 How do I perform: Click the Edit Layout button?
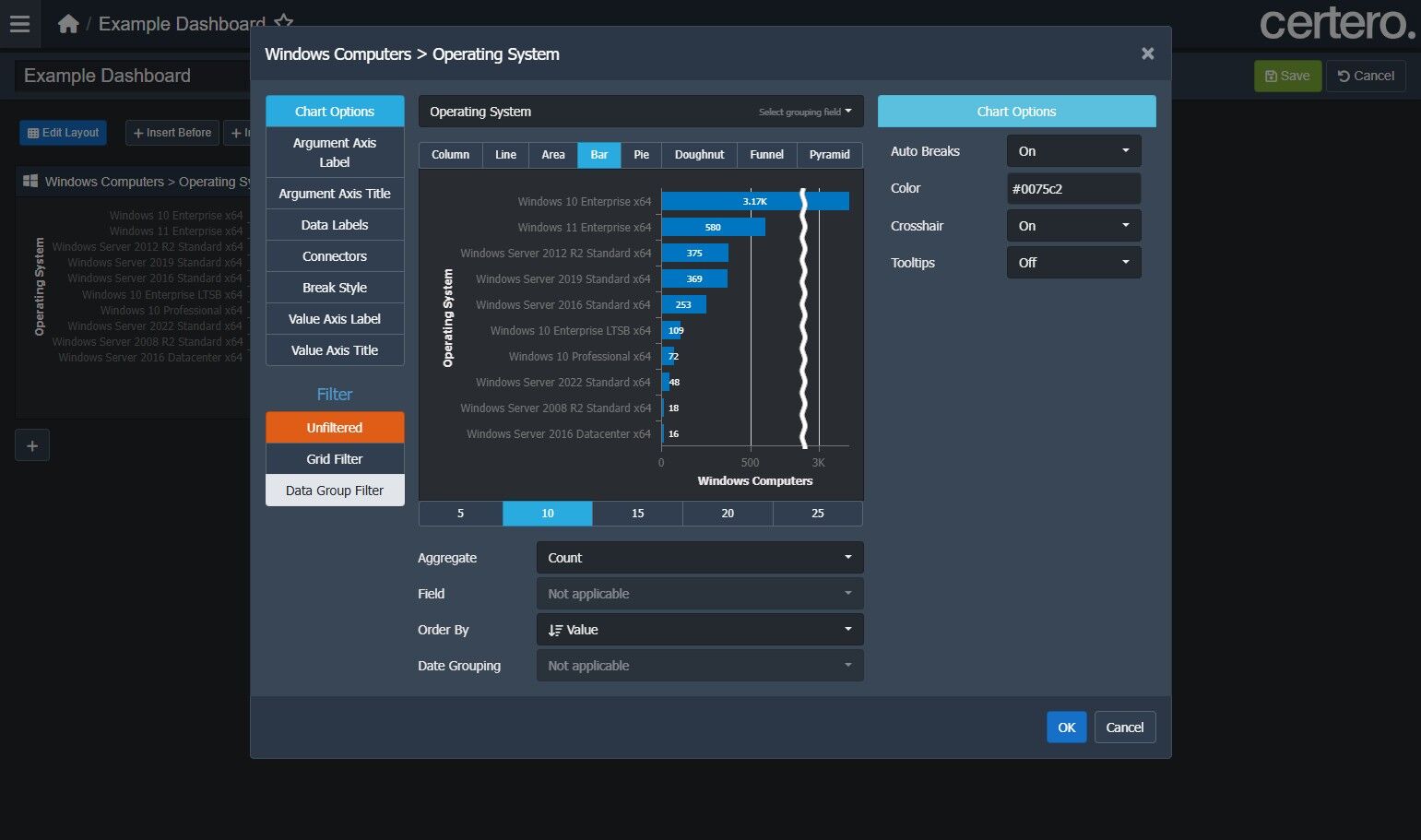tap(64, 133)
